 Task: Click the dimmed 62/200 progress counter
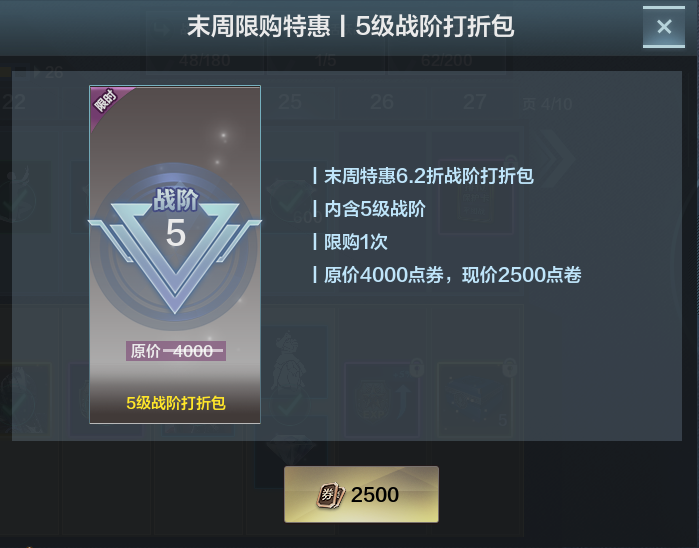(x=446, y=60)
